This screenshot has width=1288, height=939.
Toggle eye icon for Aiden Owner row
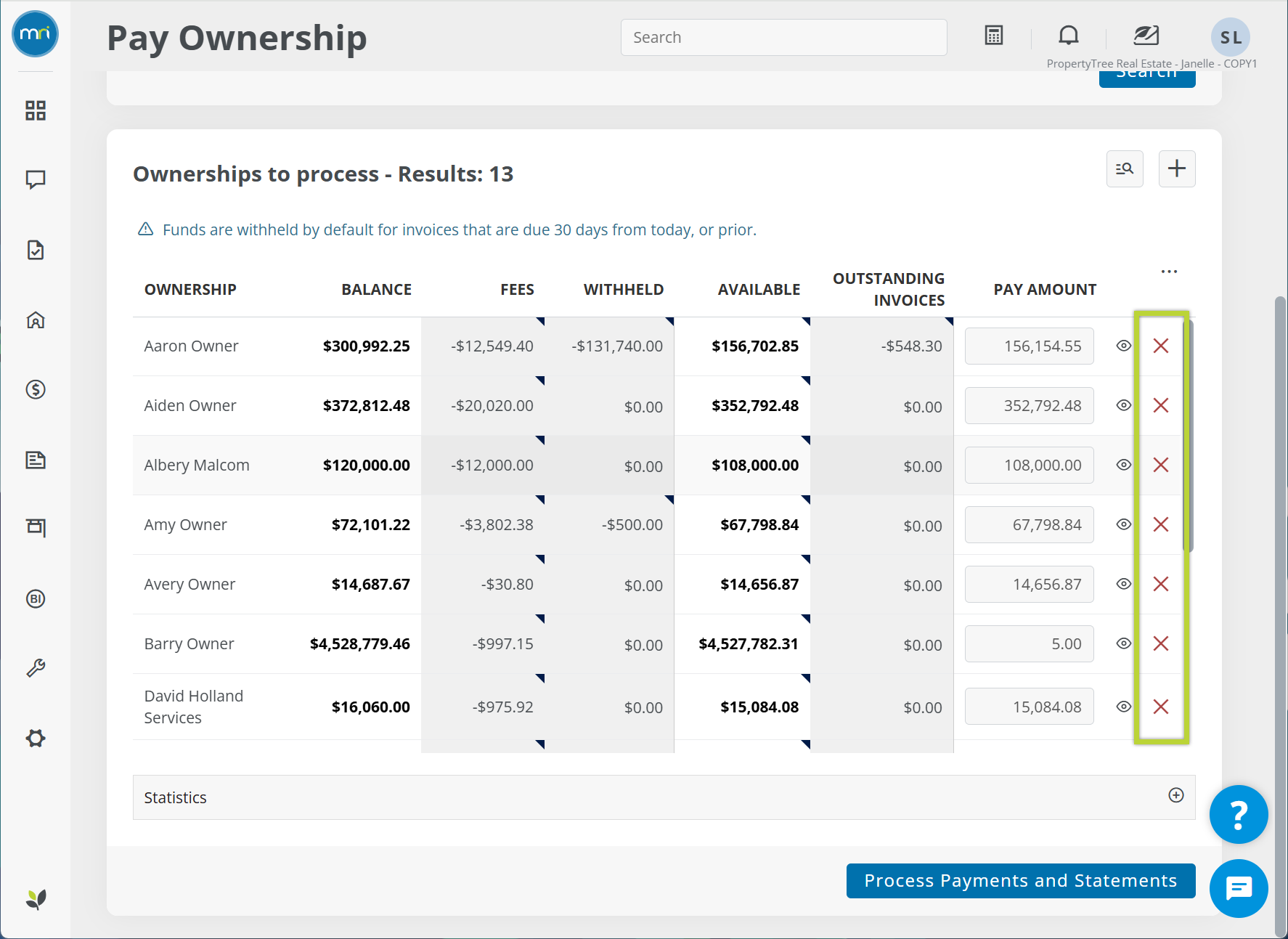tap(1123, 405)
